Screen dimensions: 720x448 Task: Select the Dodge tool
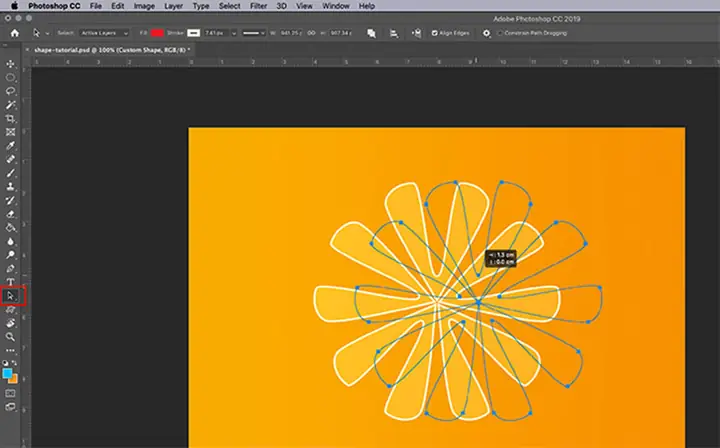coord(10,255)
